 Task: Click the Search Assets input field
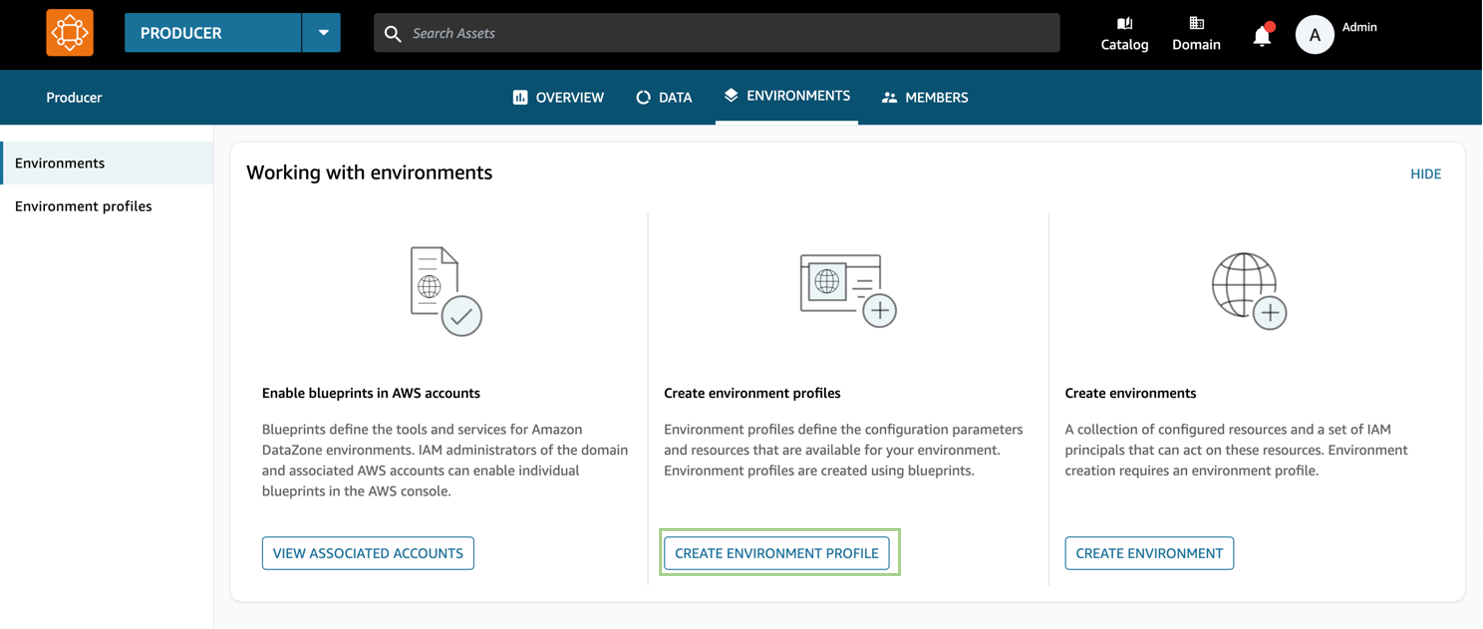click(x=717, y=33)
